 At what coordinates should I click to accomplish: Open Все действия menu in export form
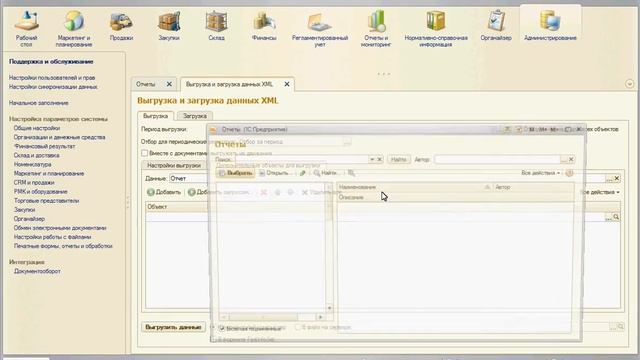600,192
